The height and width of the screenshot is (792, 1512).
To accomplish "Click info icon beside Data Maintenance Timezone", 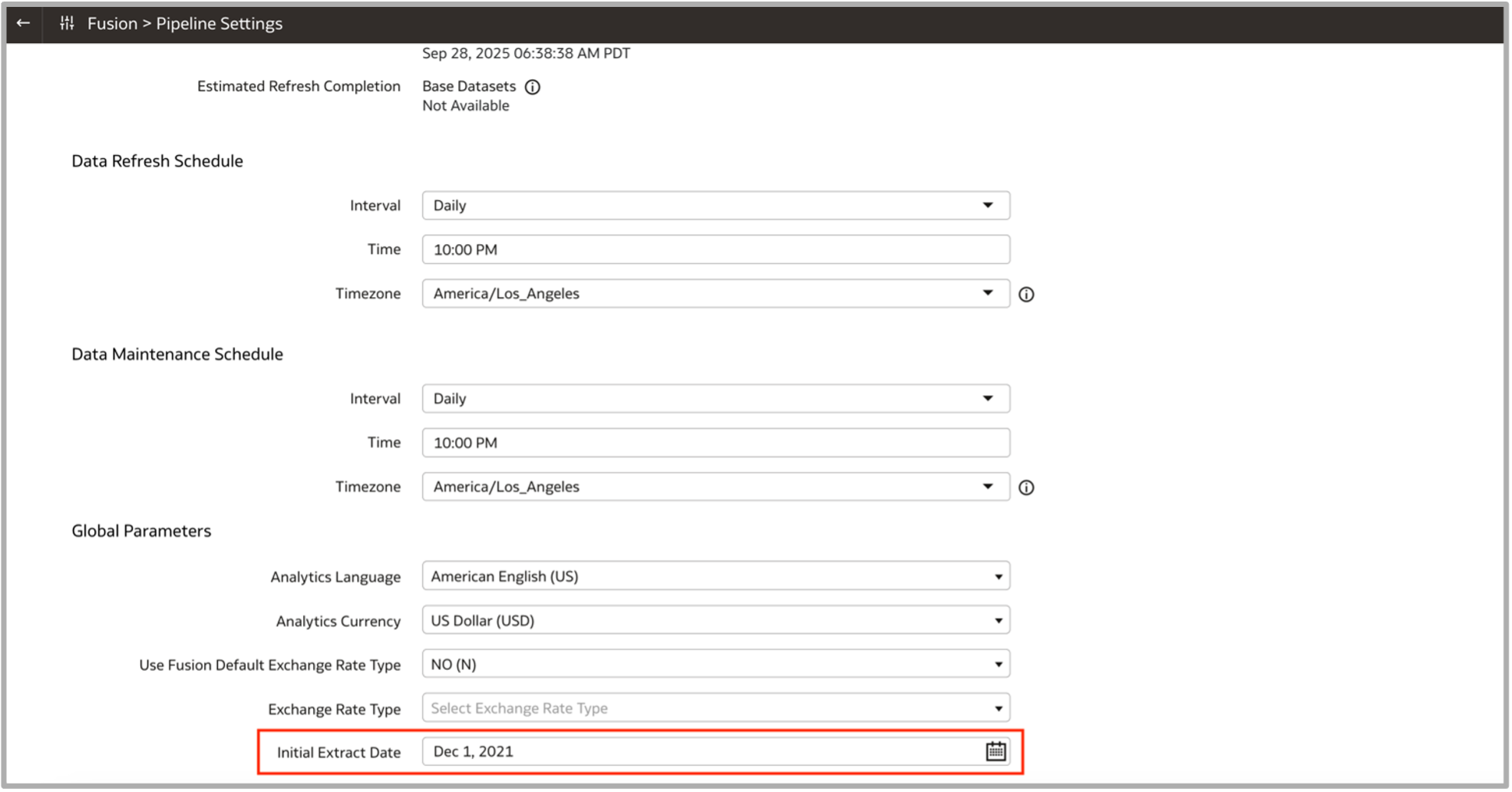I will point(1026,487).
